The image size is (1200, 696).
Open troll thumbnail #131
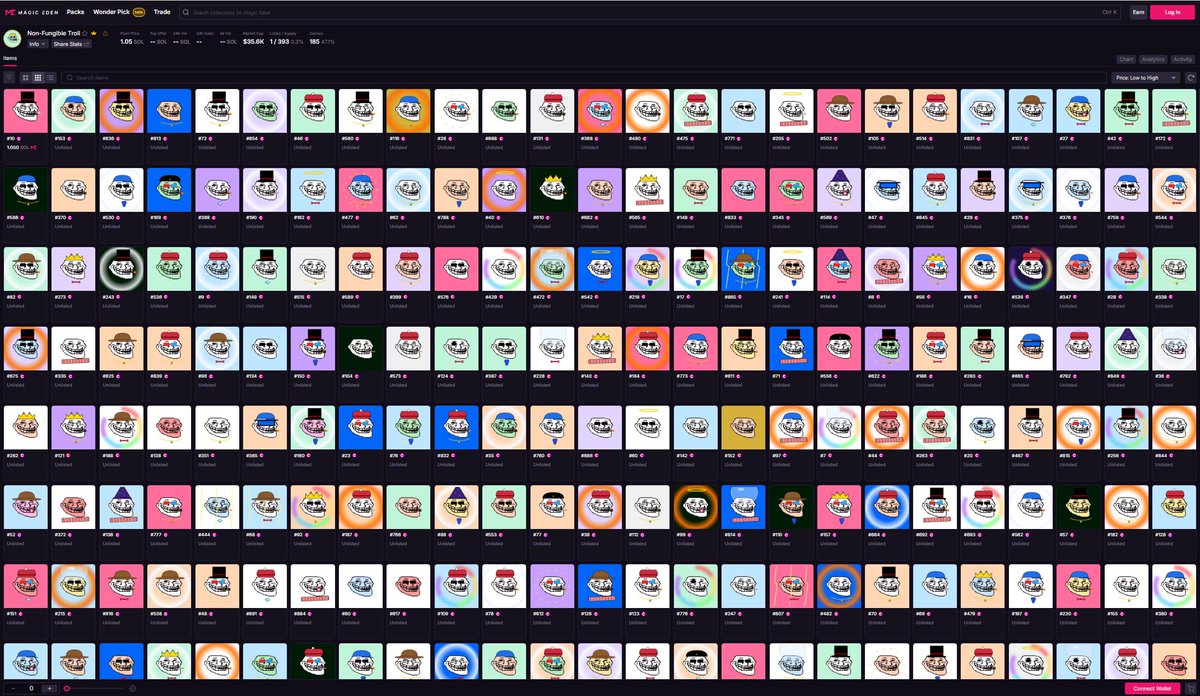coord(552,111)
